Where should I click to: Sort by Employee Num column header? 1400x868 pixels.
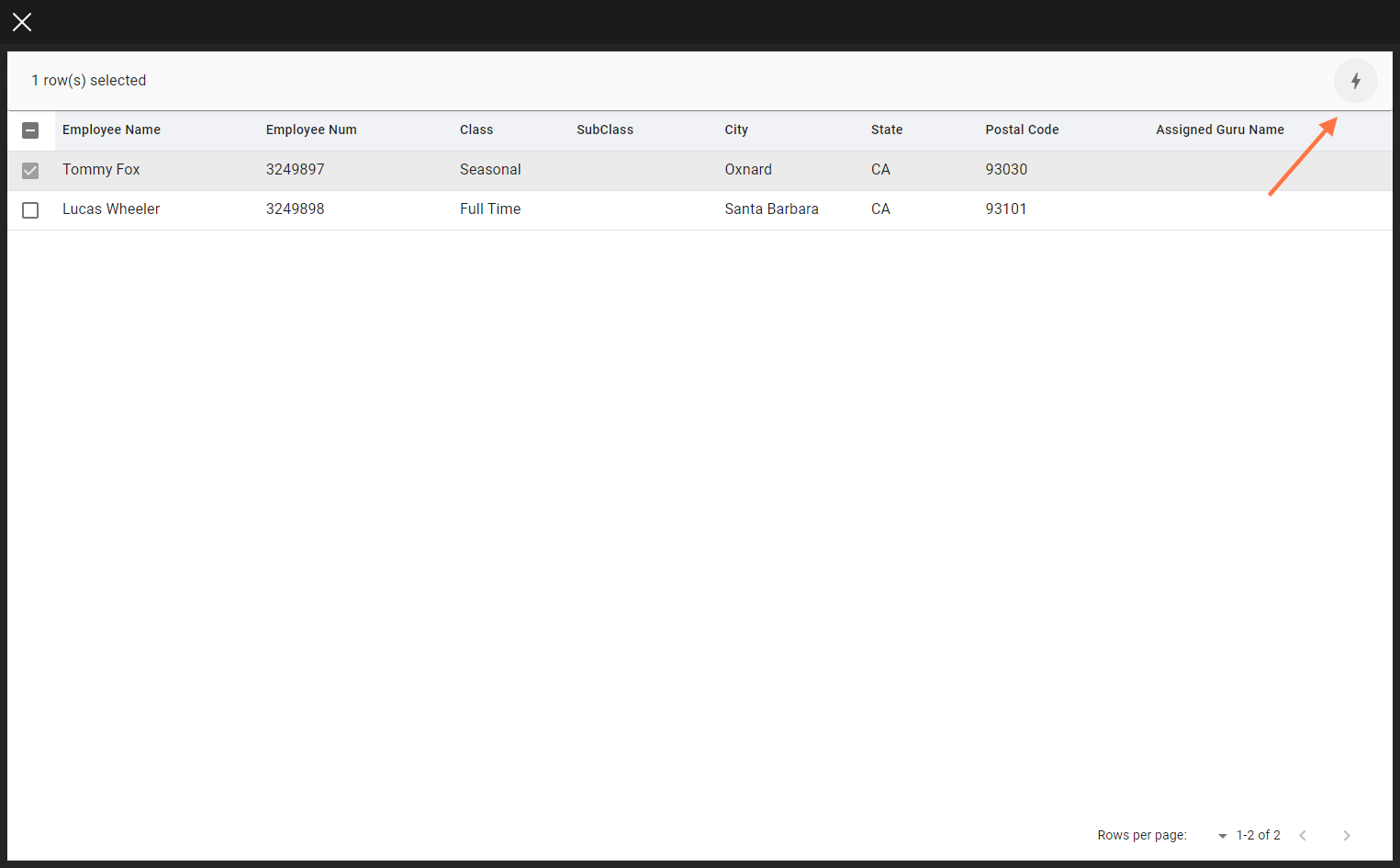311,130
